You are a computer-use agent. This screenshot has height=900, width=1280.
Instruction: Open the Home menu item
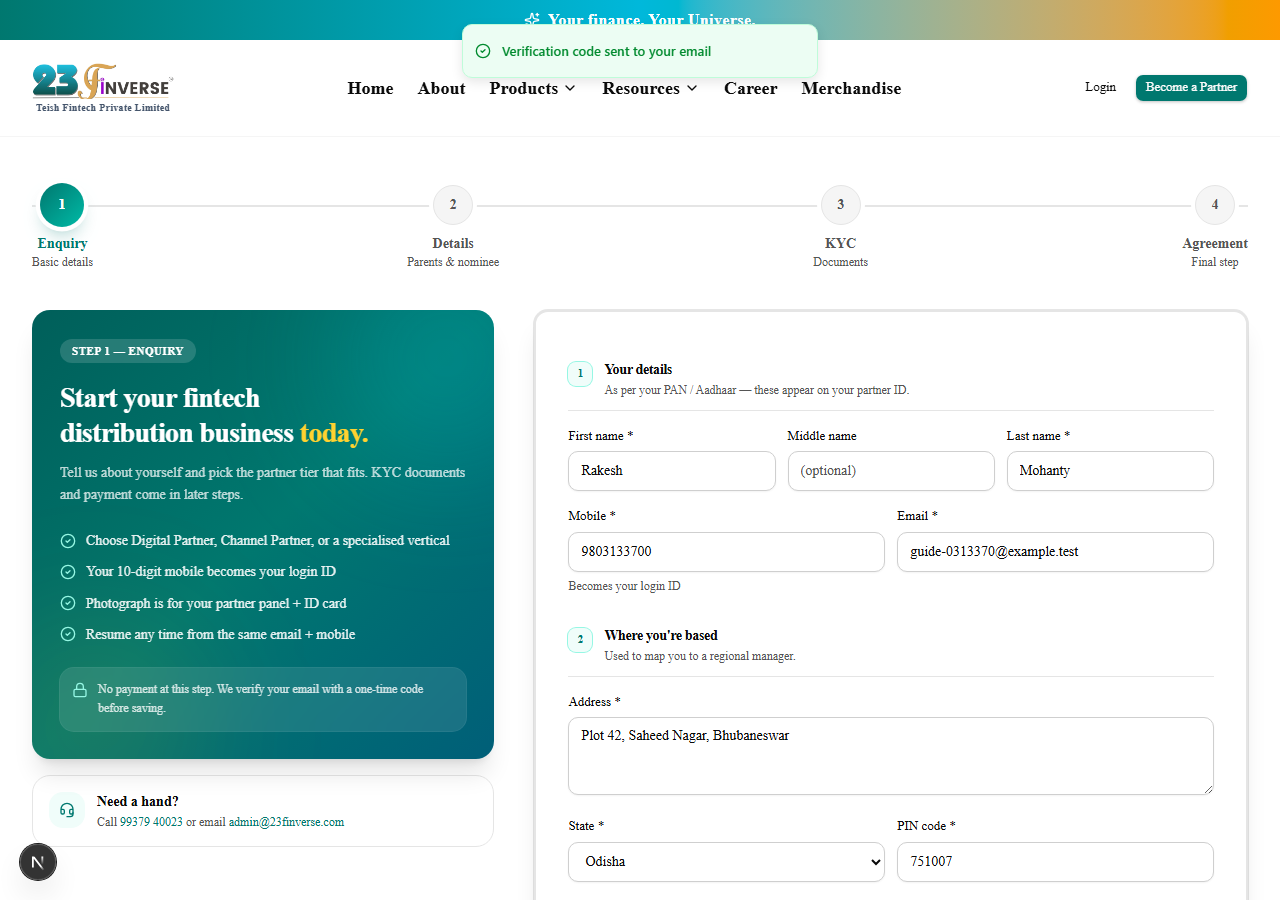tap(370, 88)
